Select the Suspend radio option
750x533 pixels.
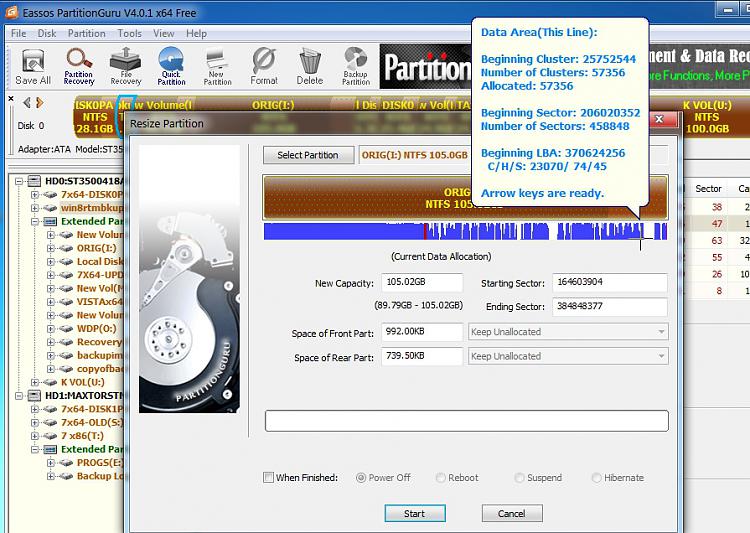pos(519,477)
